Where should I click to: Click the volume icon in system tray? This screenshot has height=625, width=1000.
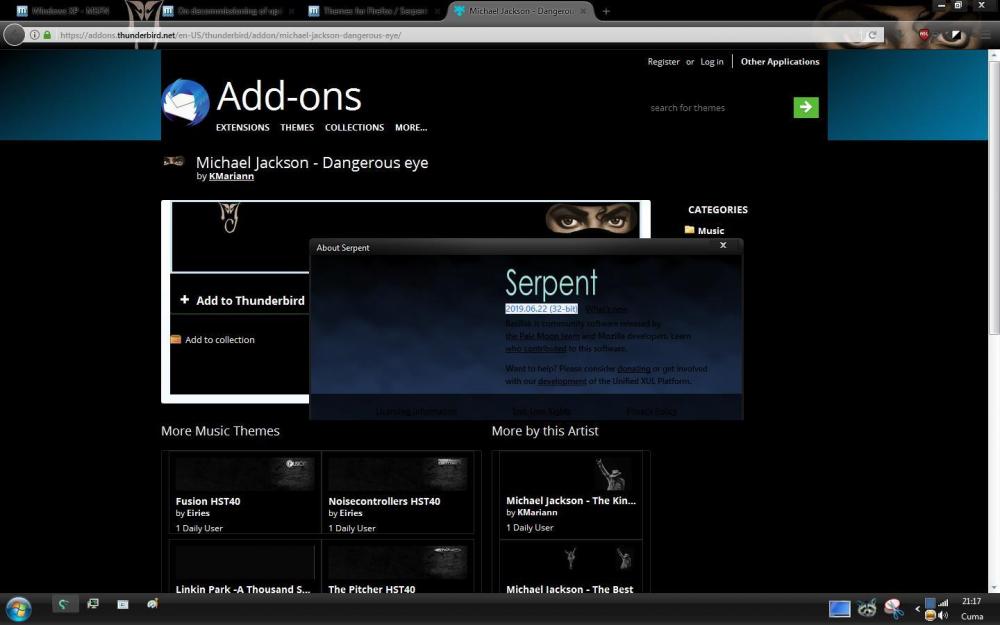pos(943,616)
